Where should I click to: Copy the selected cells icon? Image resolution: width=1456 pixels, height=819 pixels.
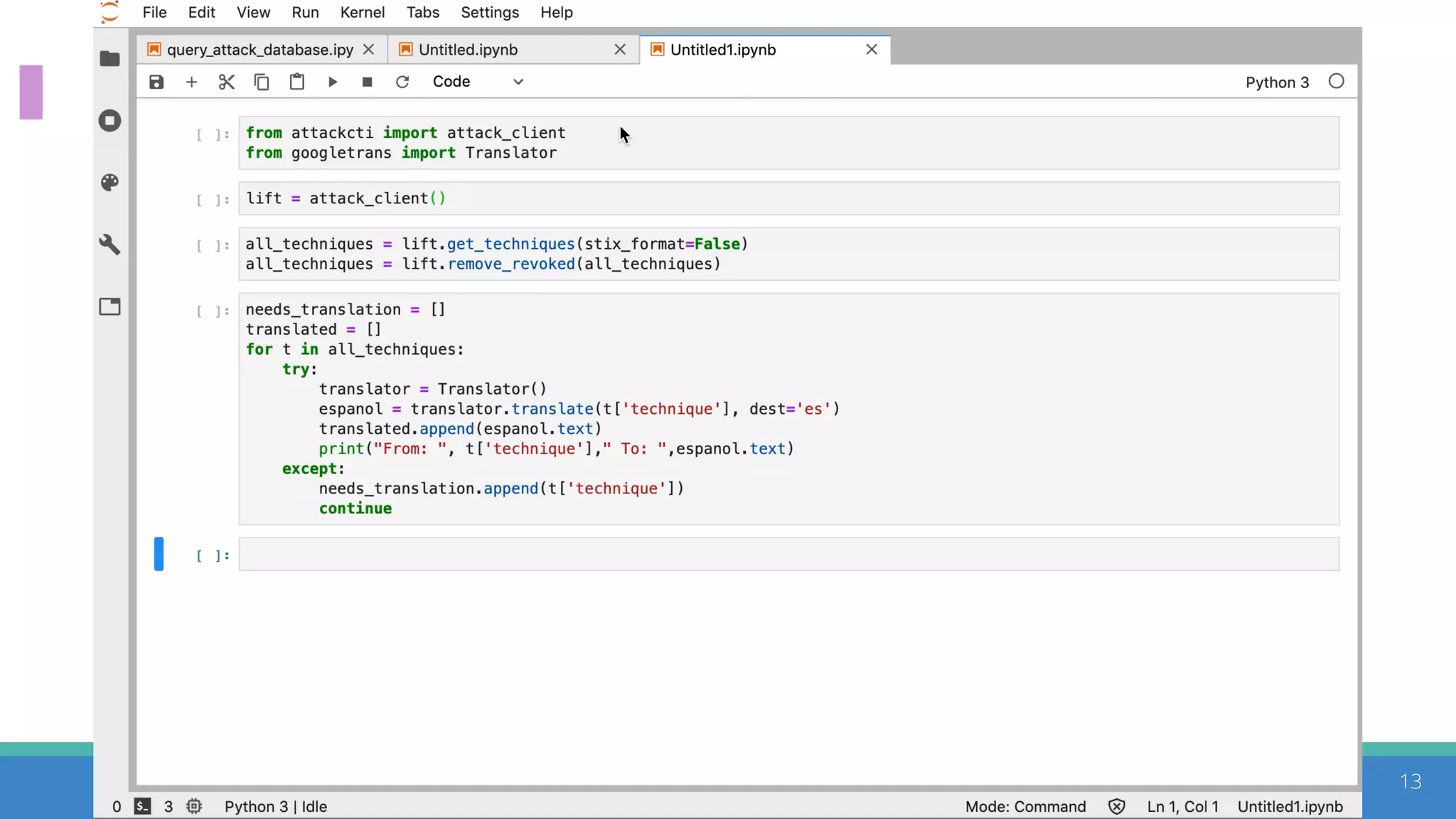262,82
